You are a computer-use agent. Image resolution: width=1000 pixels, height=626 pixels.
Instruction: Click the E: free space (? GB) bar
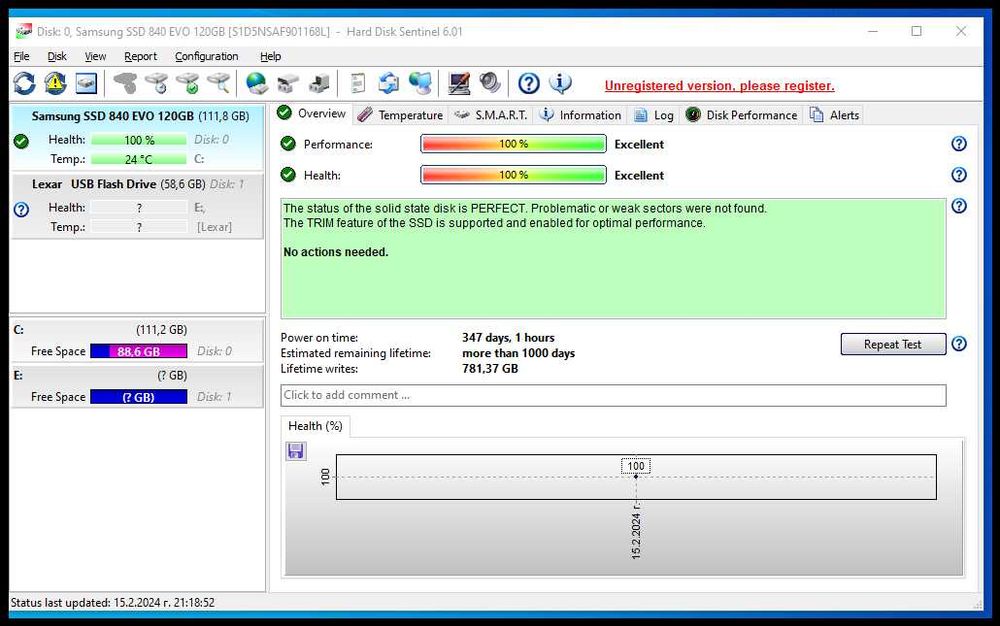[x=138, y=397]
